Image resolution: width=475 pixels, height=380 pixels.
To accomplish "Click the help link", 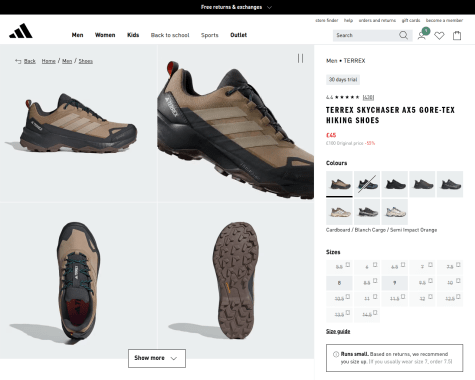I will coord(348,20).
